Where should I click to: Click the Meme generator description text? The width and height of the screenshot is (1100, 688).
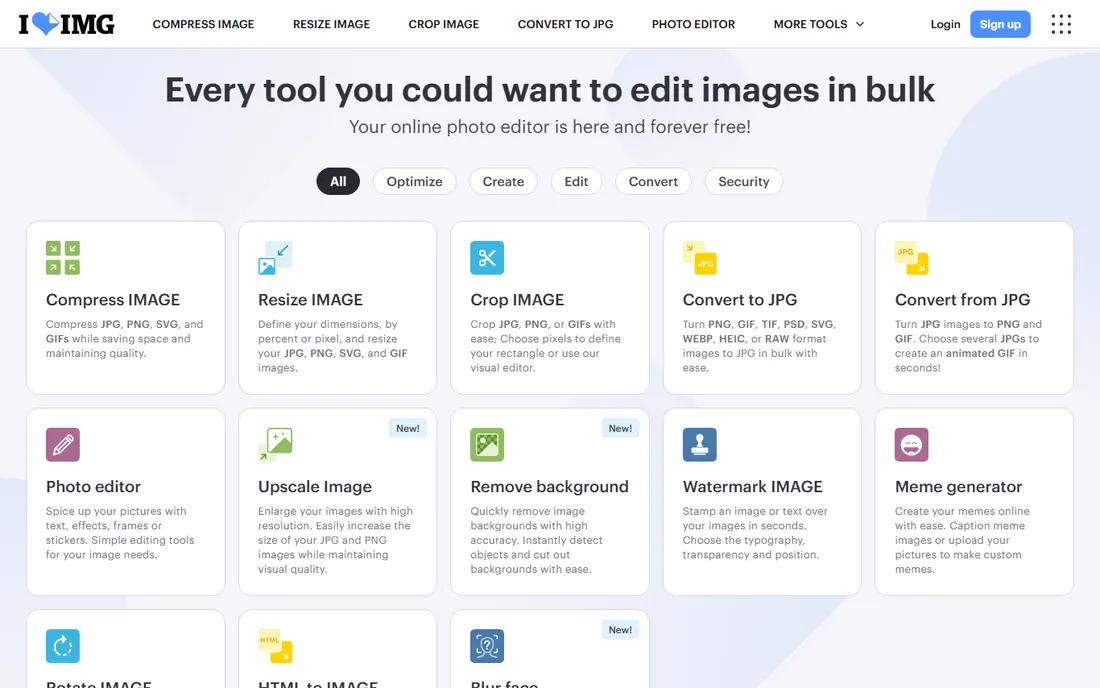pyautogui.click(x=962, y=540)
